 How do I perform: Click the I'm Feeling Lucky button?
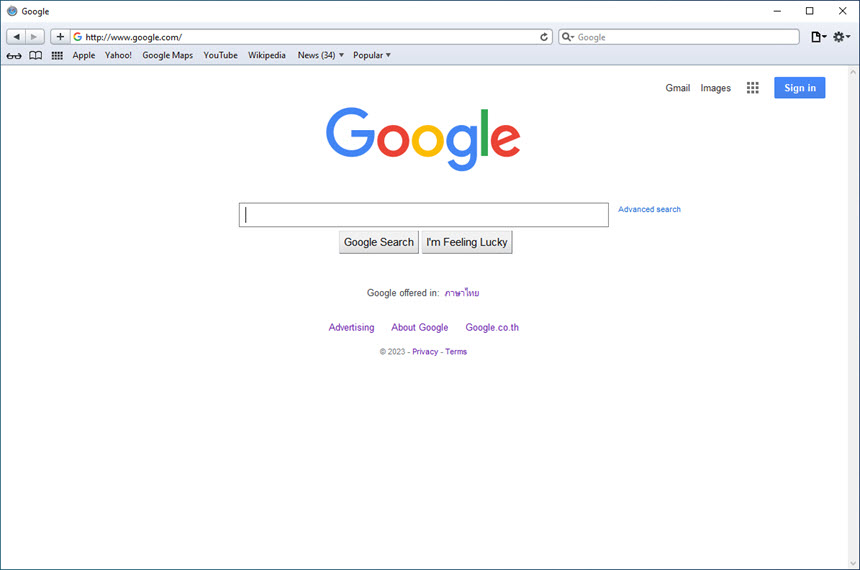[467, 242]
